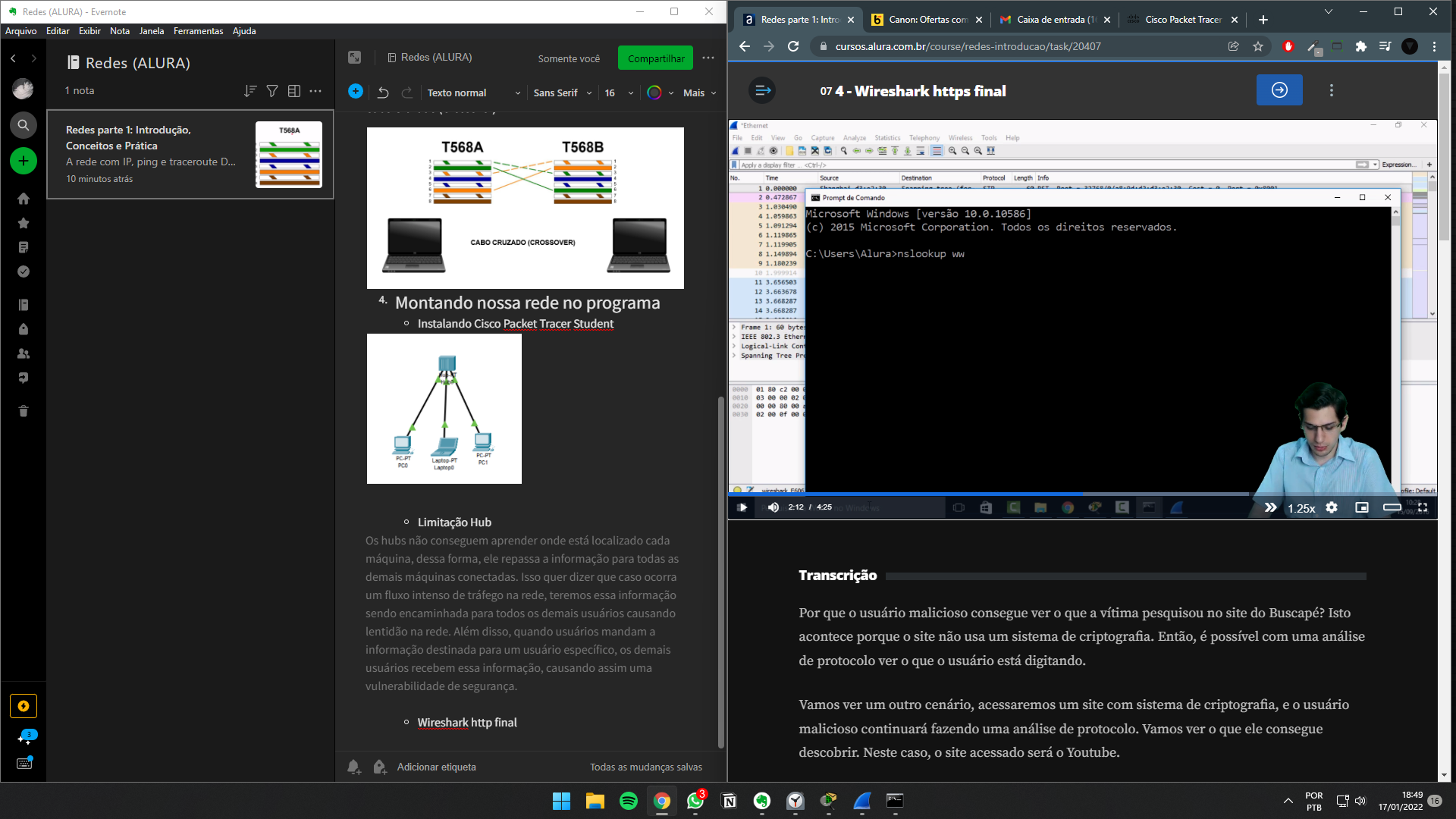Insert content with blue plus icon
The width and height of the screenshot is (1456, 819).
[356, 91]
